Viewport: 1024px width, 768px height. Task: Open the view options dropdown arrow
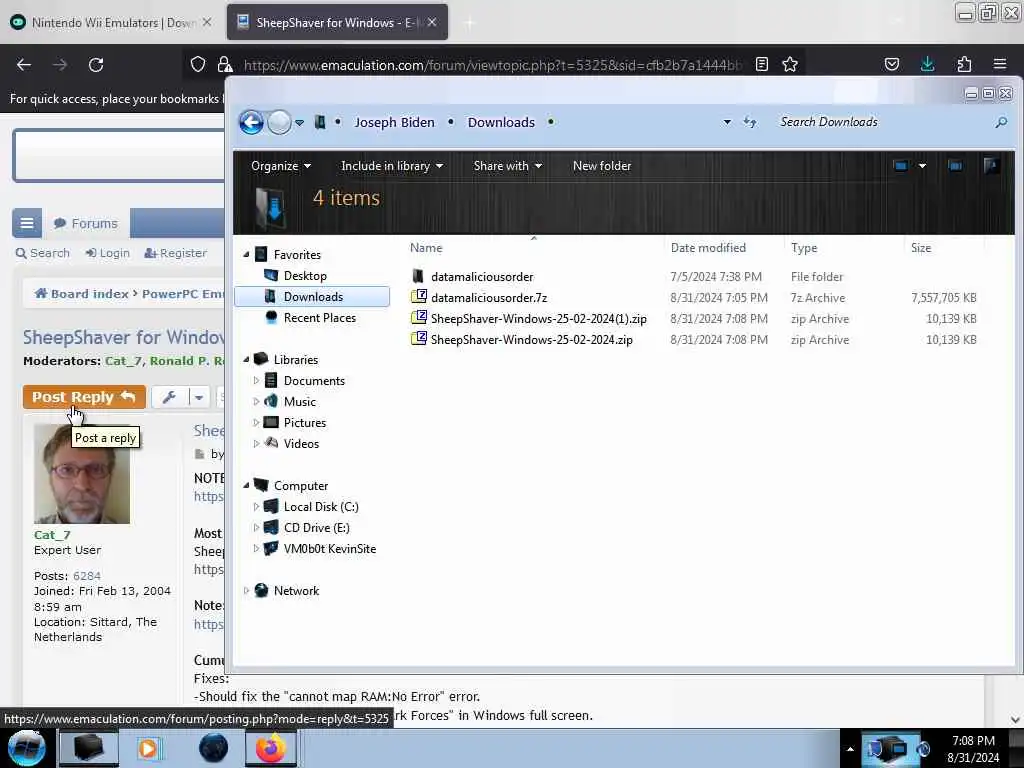point(922,166)
